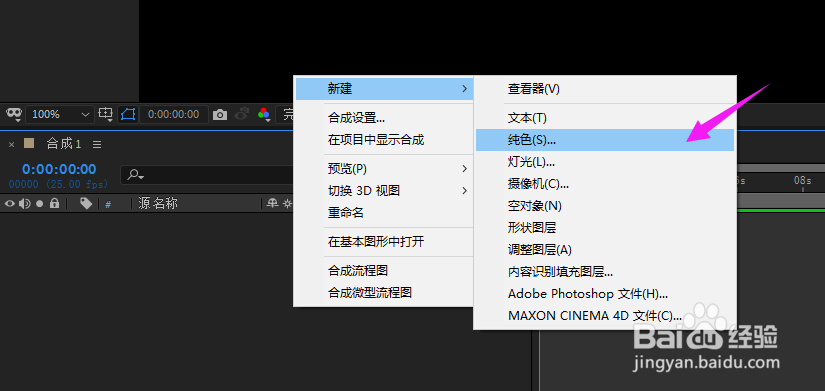Click the viewer current time 0:00:00:00 field
The height and width of the screenshot is (391, 825).
(174, 114)
